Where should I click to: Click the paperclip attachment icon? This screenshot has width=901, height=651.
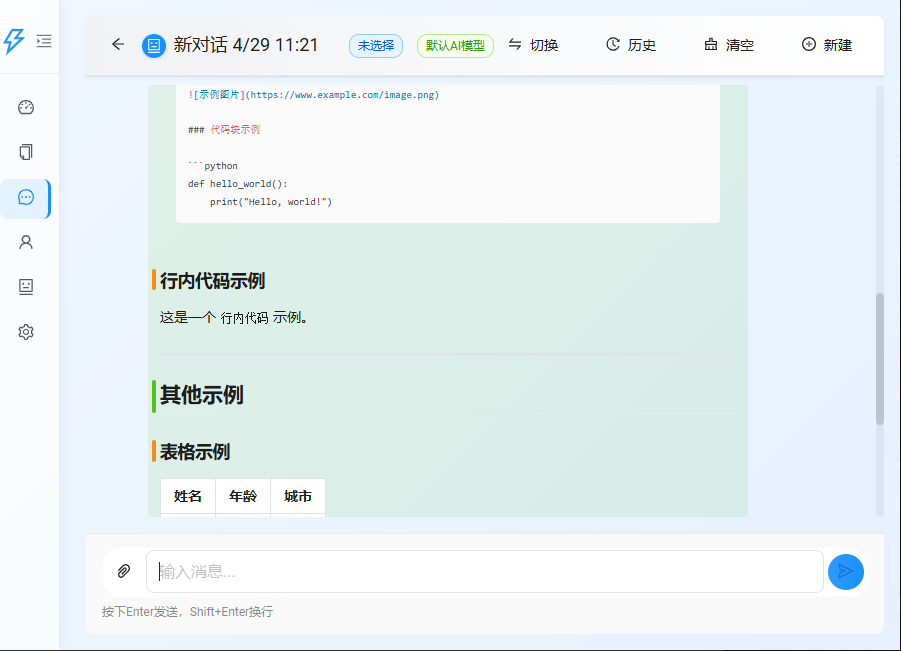124,571
